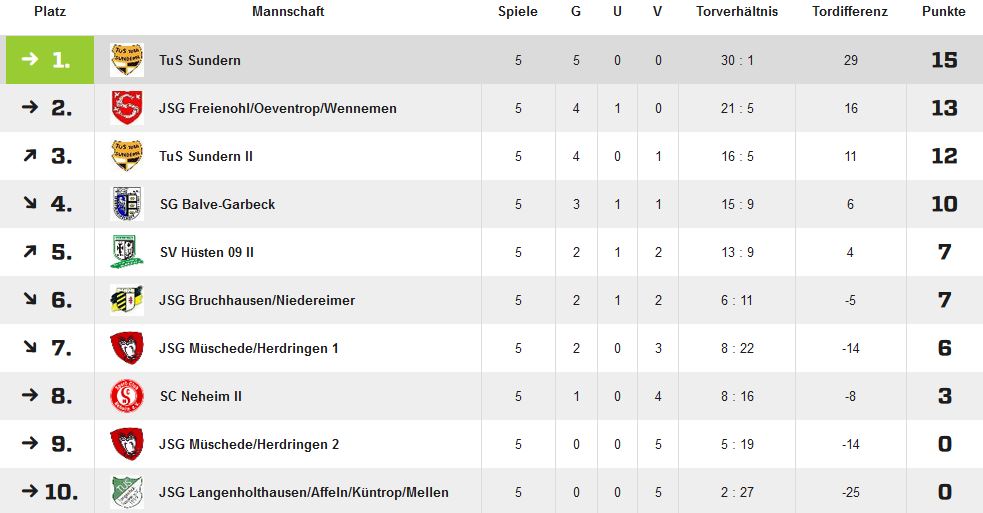Screen dimensions: 983x513
Task: Open the JSG Freienohl/Oeventrop/Wennemen red crest
Action: [x=127, y=108]
